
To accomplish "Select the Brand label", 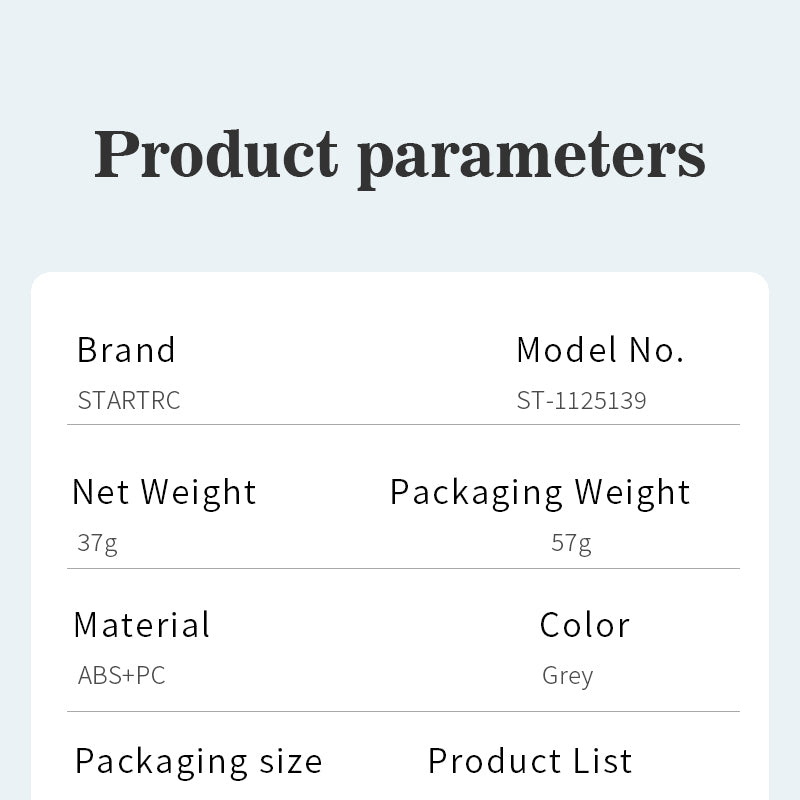I will point(126,350).
